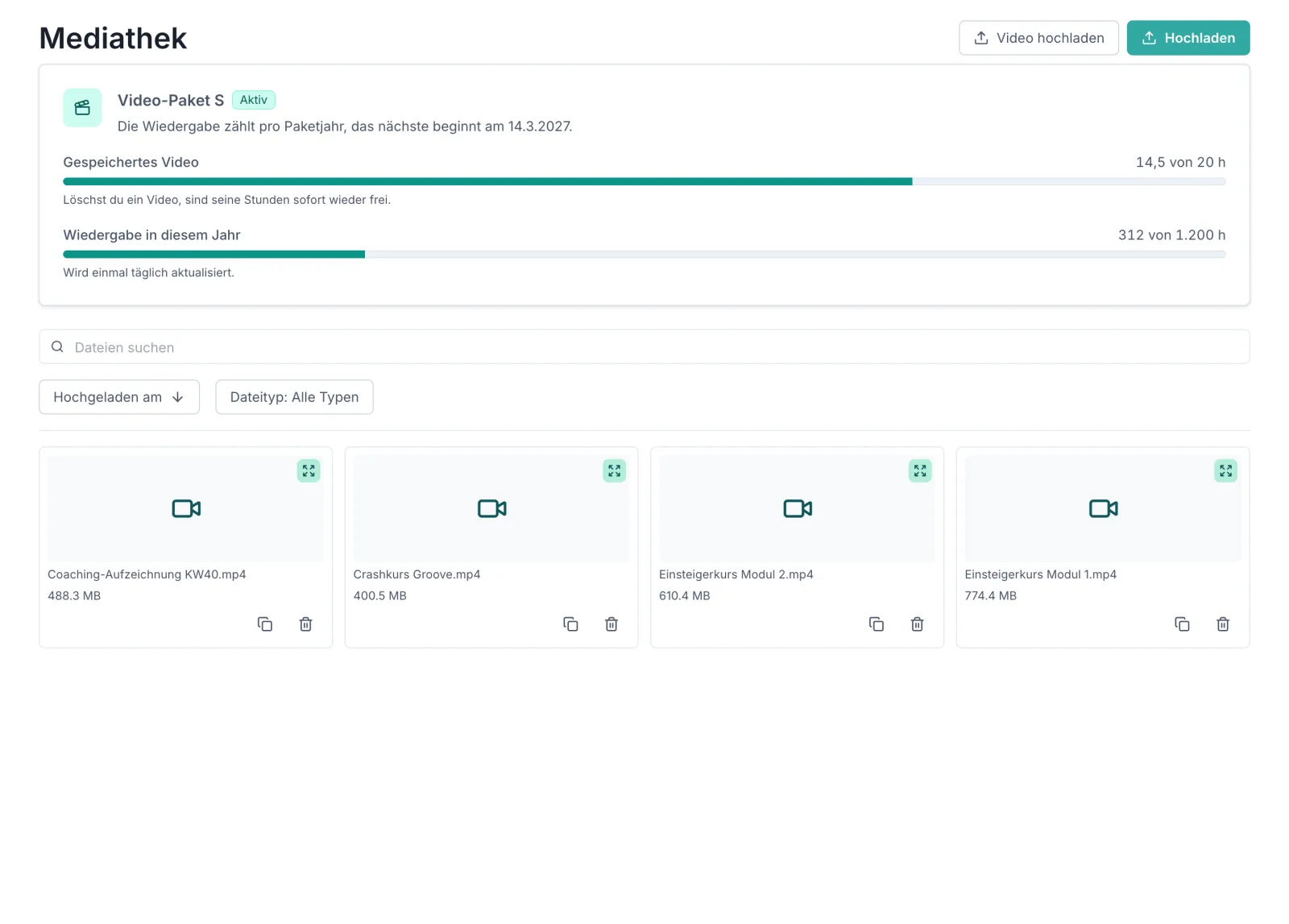The height and width of the screenshot is (924, 1289).
Task: Expand preview of Einsteigerkurs Modul 2.mp4
Action: click(920, 471)
